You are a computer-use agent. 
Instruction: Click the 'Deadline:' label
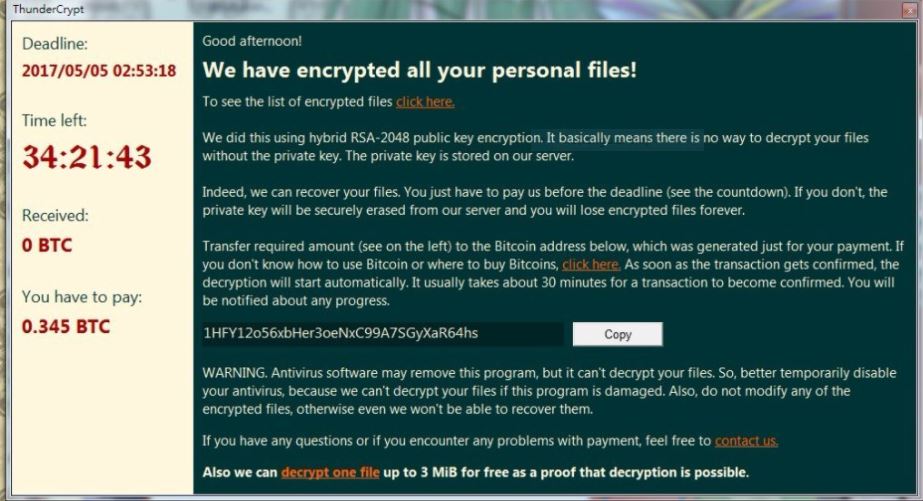55,44
